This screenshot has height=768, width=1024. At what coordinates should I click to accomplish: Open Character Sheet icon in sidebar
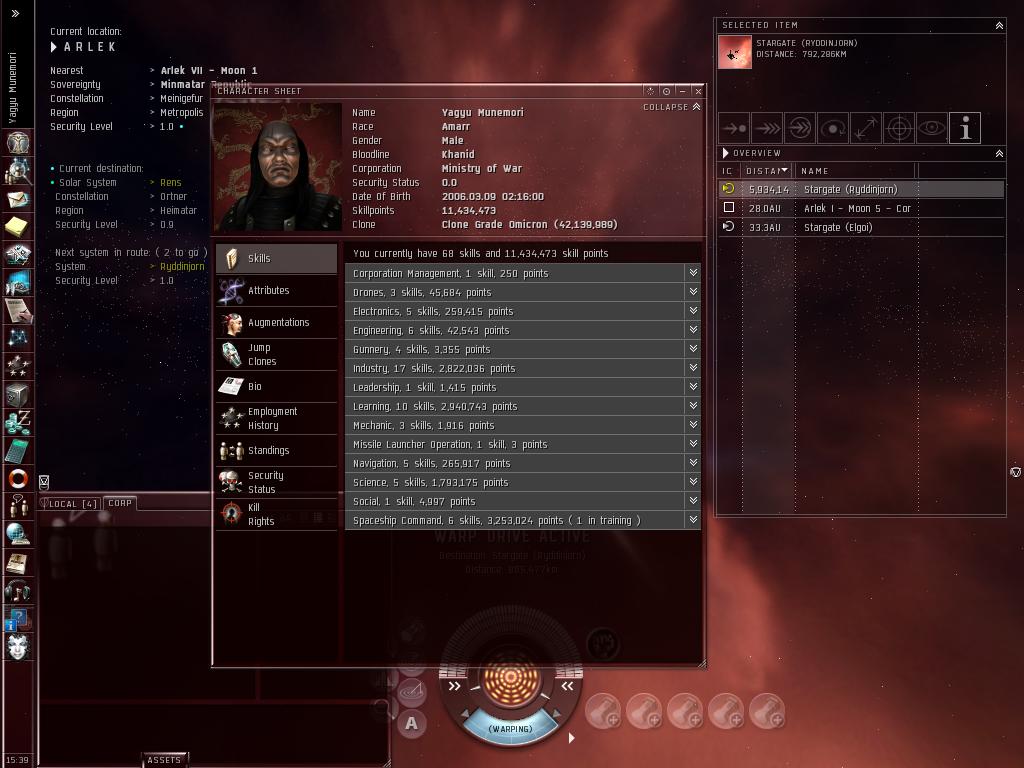coord(18,142)
